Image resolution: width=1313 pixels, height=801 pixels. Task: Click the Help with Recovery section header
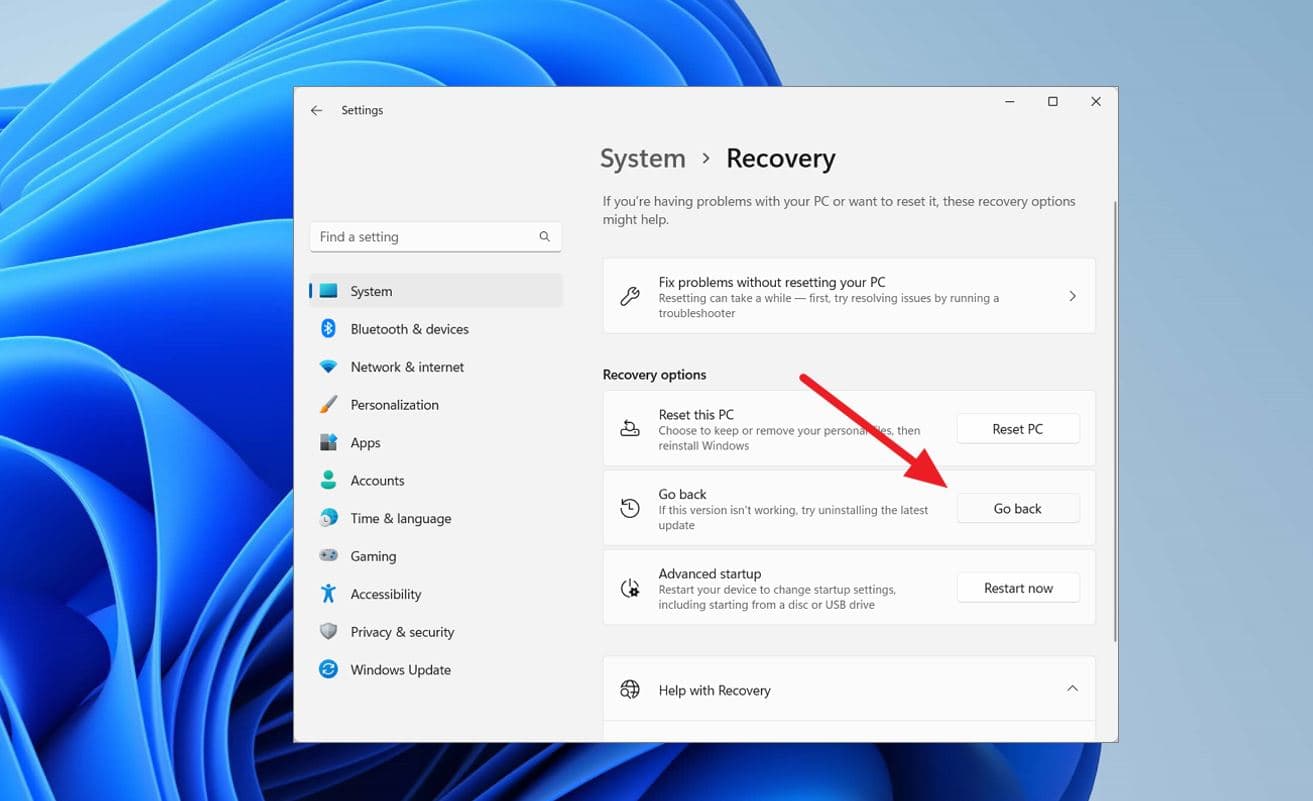849,689
